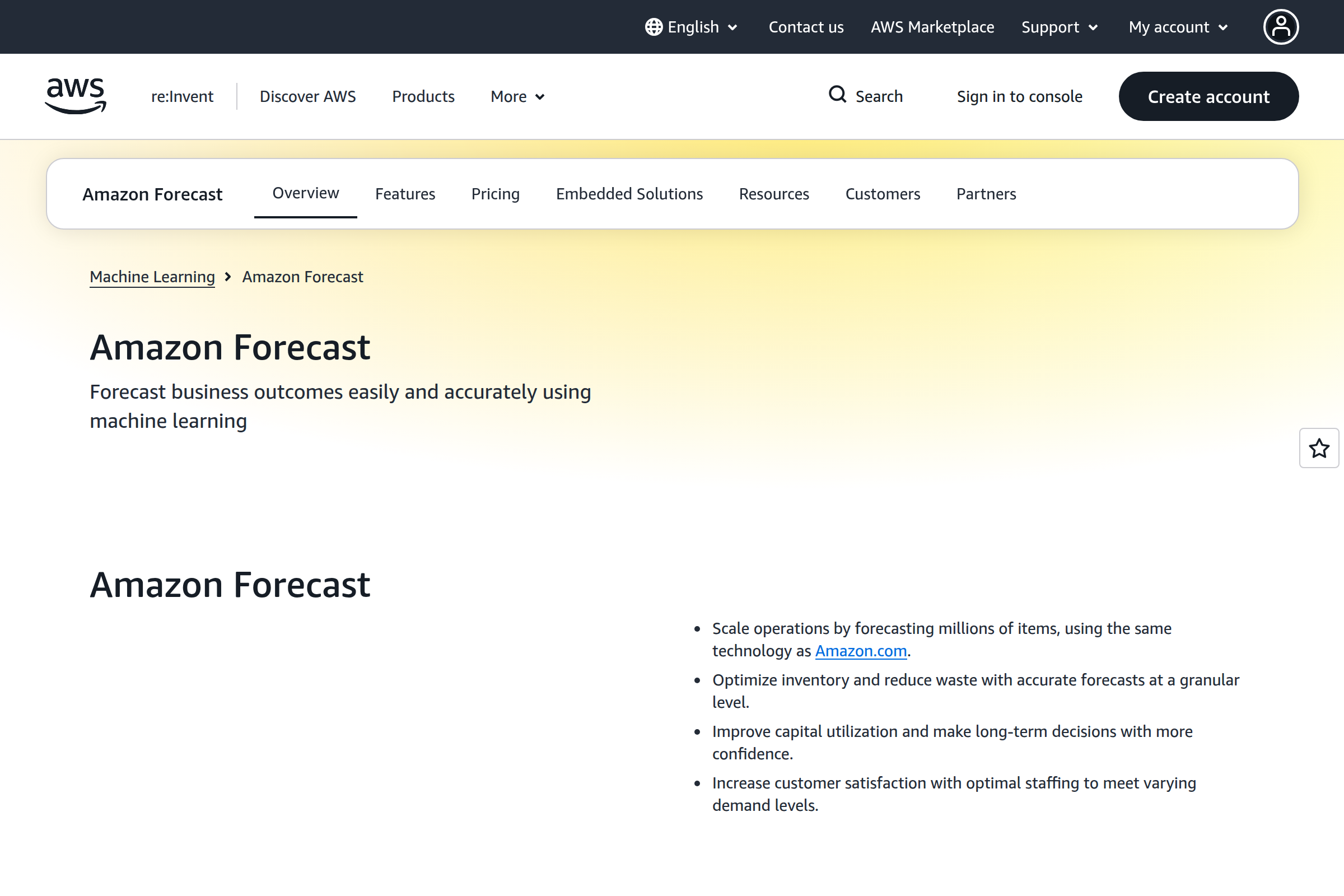The height and width of the screenshot is (896, 1344).
Task: Switch to the Features tab
Action: 405,194
